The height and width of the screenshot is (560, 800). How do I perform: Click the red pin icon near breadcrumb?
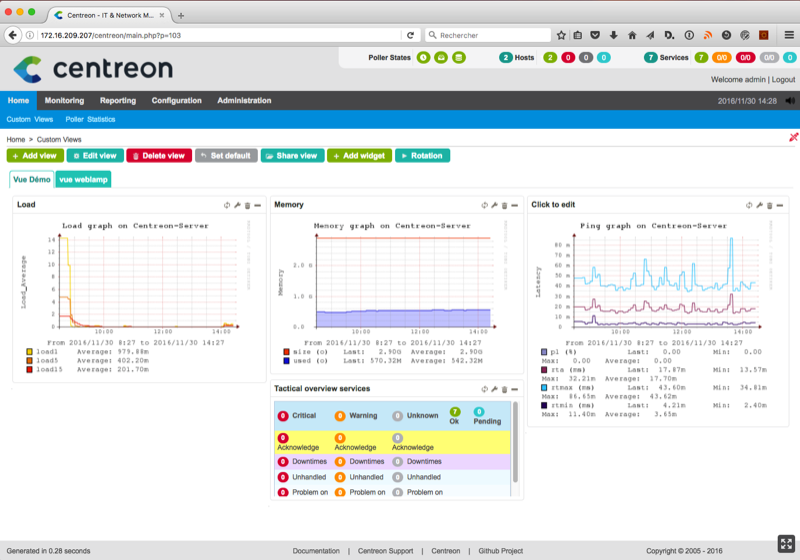pos(793,138)
